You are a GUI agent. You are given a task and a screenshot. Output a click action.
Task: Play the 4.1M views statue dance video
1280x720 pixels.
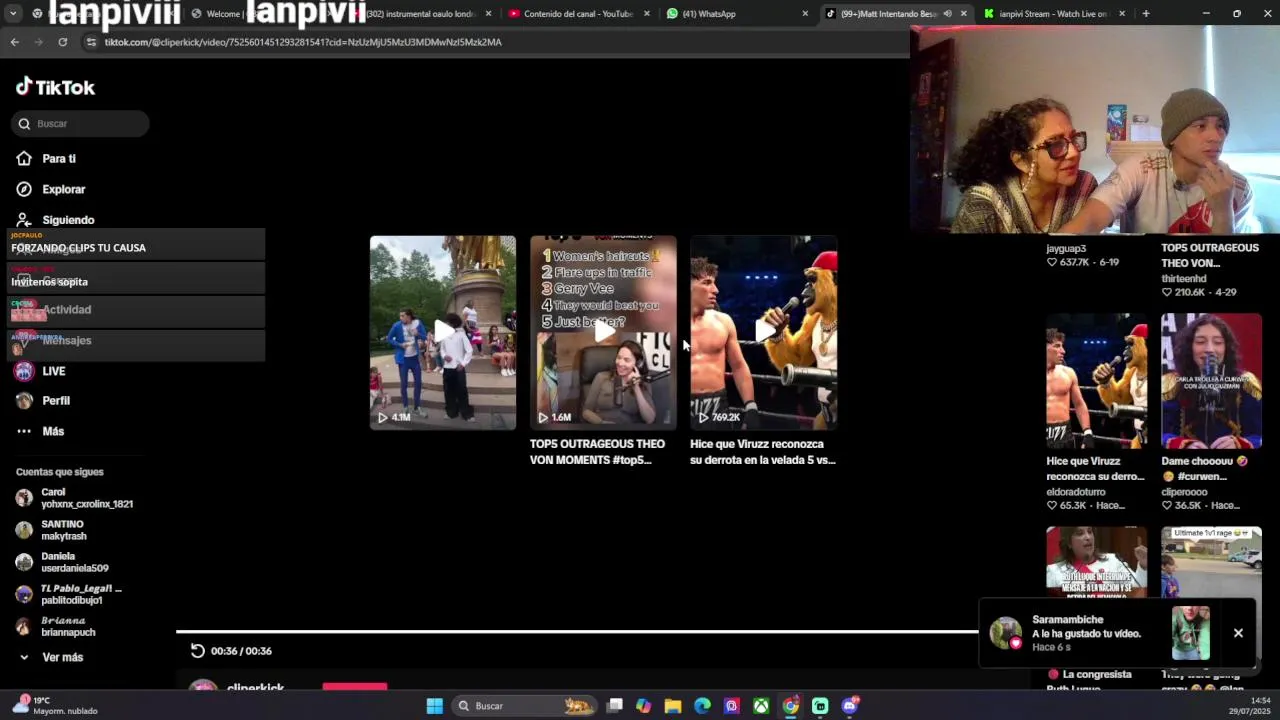point(443,333)
